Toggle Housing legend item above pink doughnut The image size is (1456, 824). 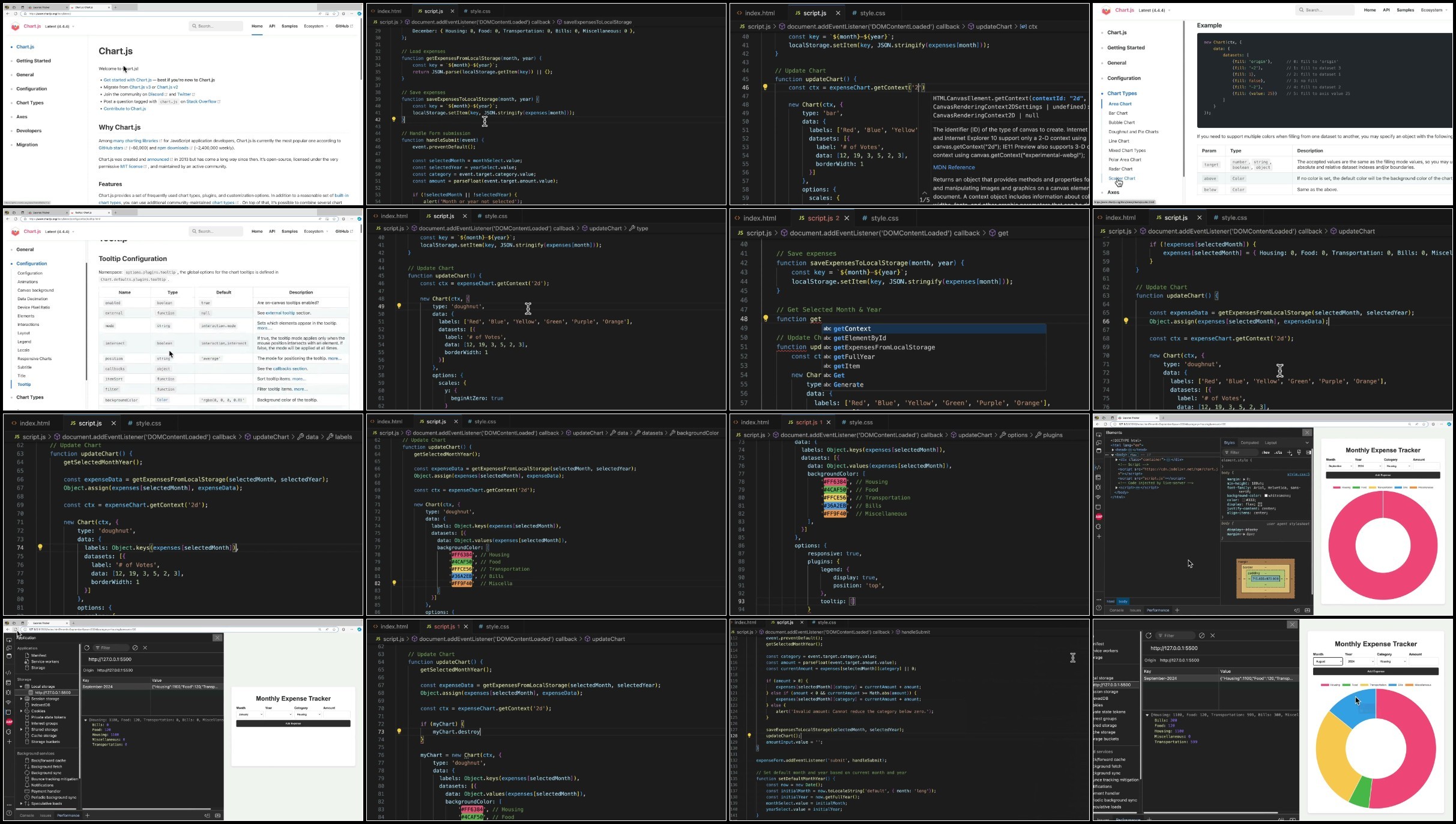coord(1343,487)
